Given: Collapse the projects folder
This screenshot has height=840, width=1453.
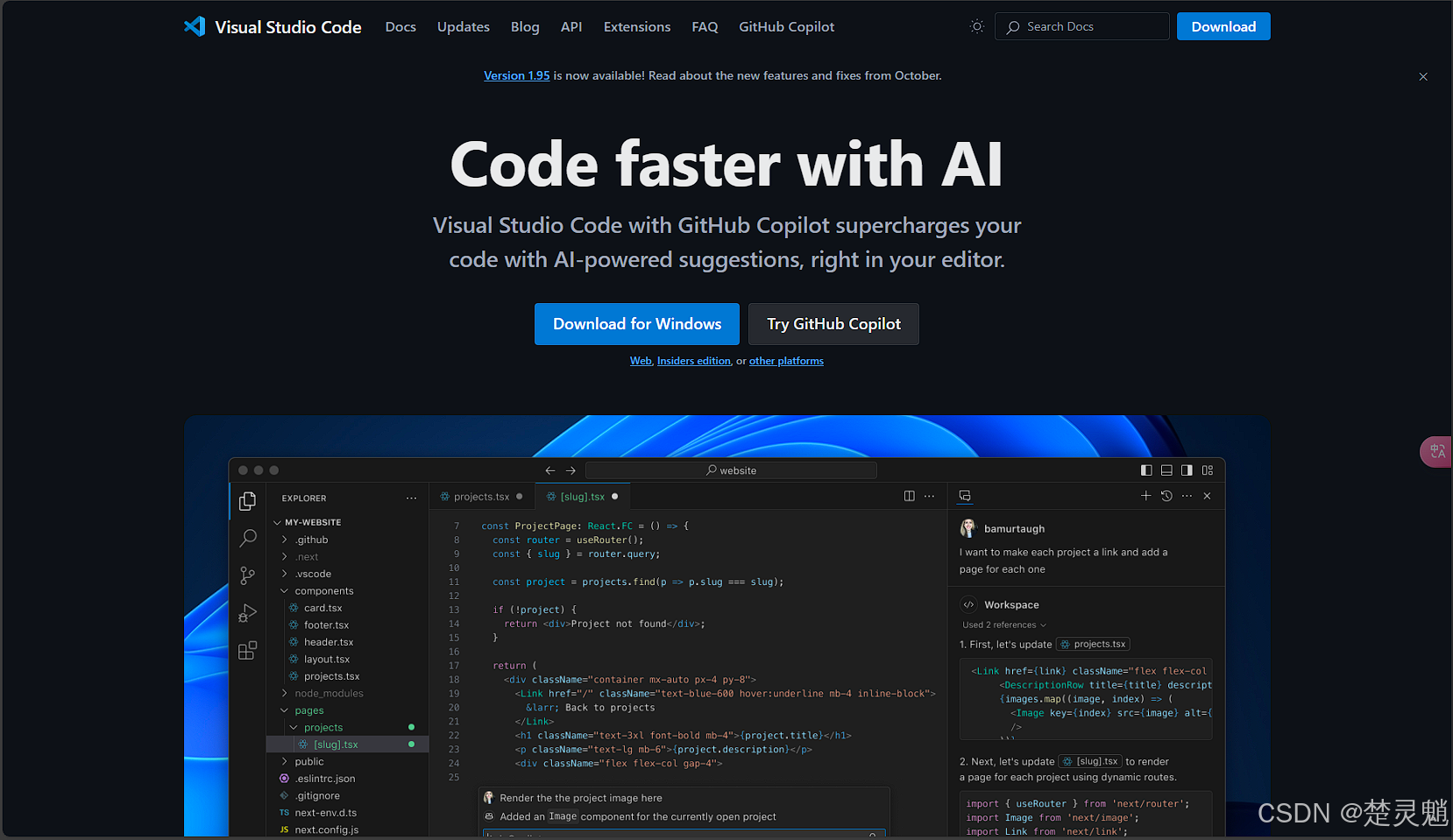Looking at the screenshot, I should 294,728.
